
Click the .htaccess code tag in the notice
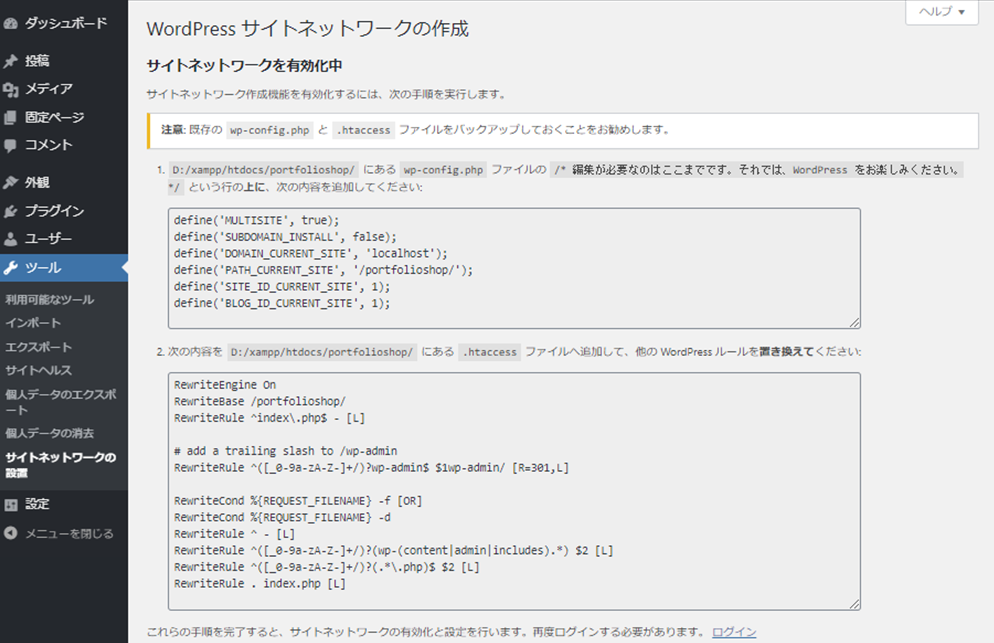[x=363, y=131]
